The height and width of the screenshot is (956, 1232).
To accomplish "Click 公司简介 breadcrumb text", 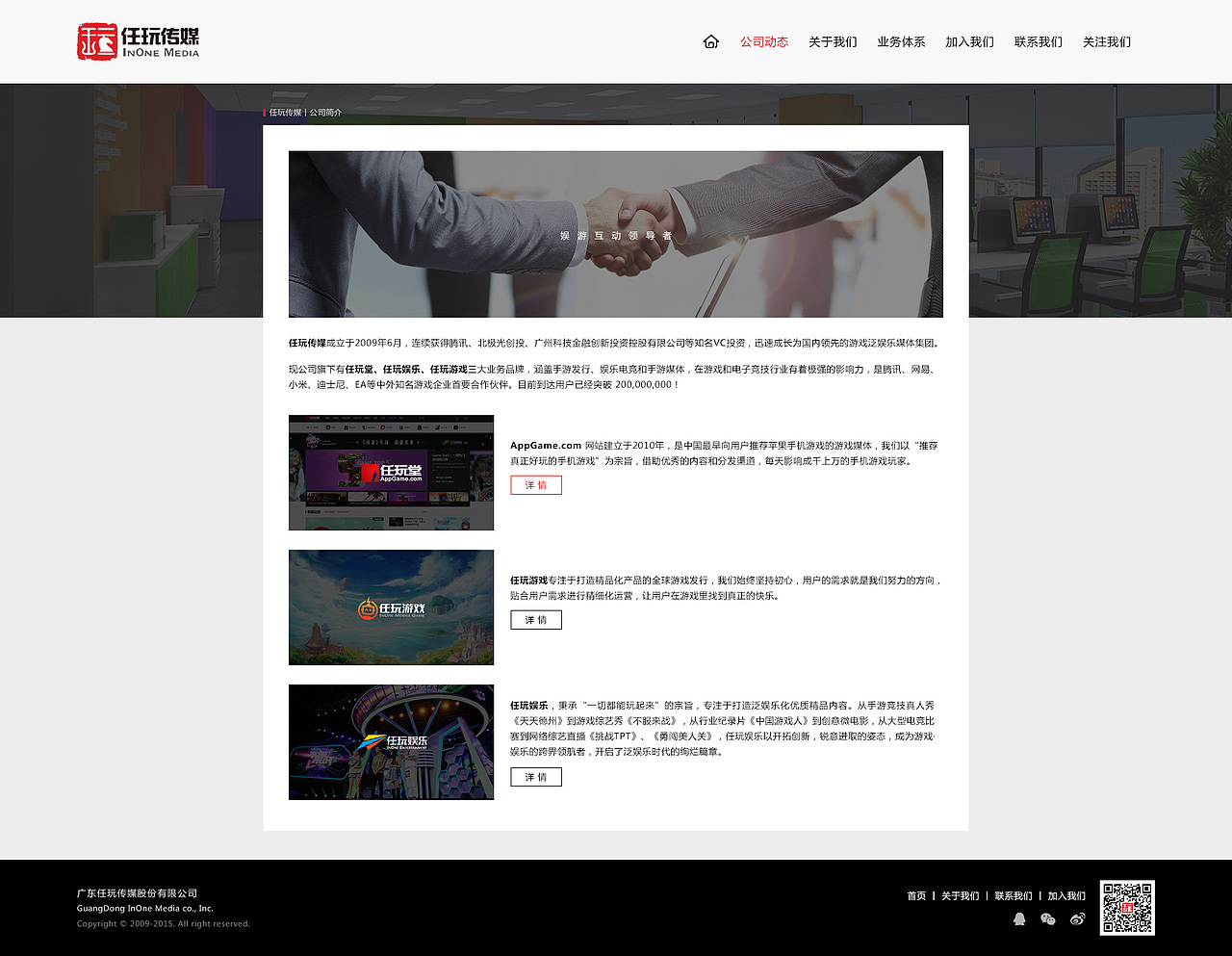I will pos(325,113).
